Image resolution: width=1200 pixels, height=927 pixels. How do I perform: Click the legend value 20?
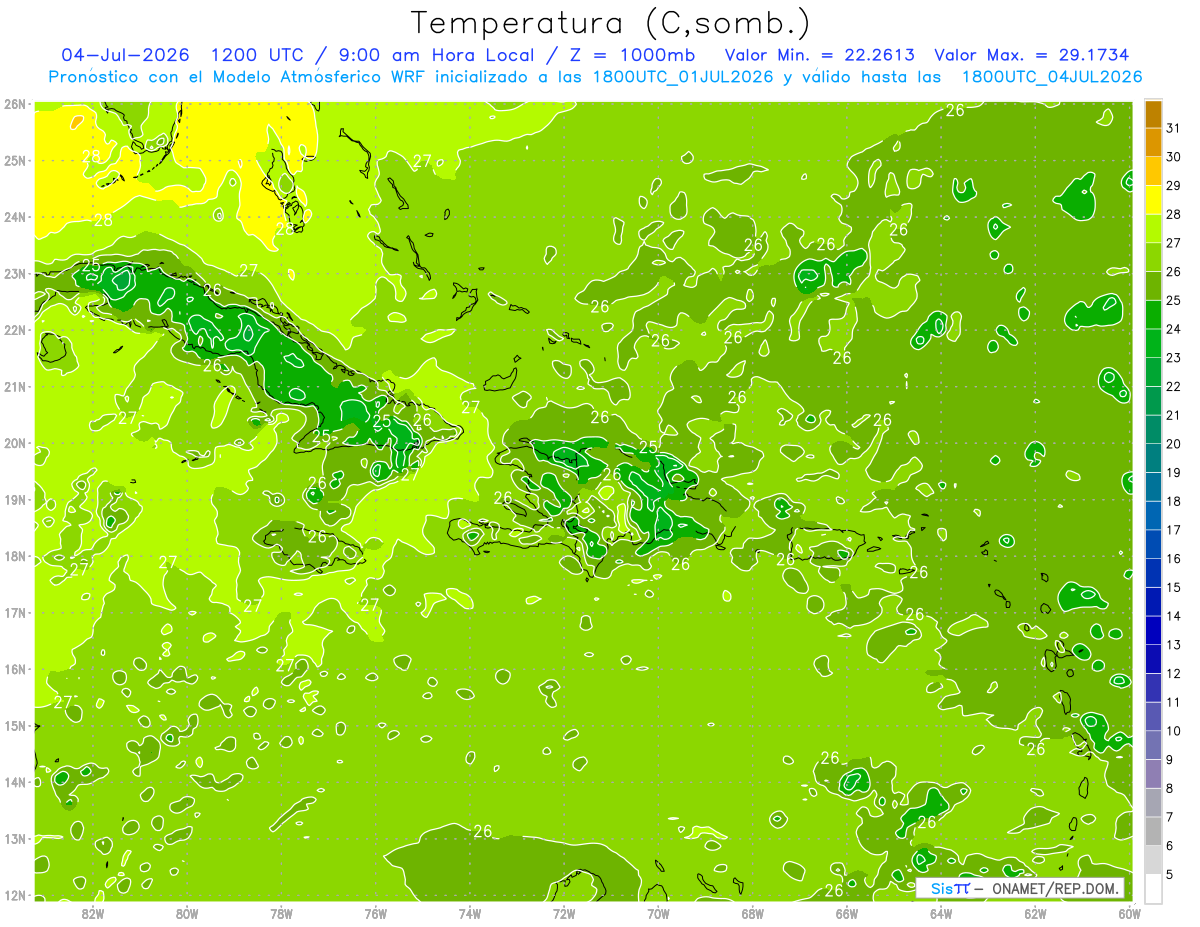(1174, 444)
